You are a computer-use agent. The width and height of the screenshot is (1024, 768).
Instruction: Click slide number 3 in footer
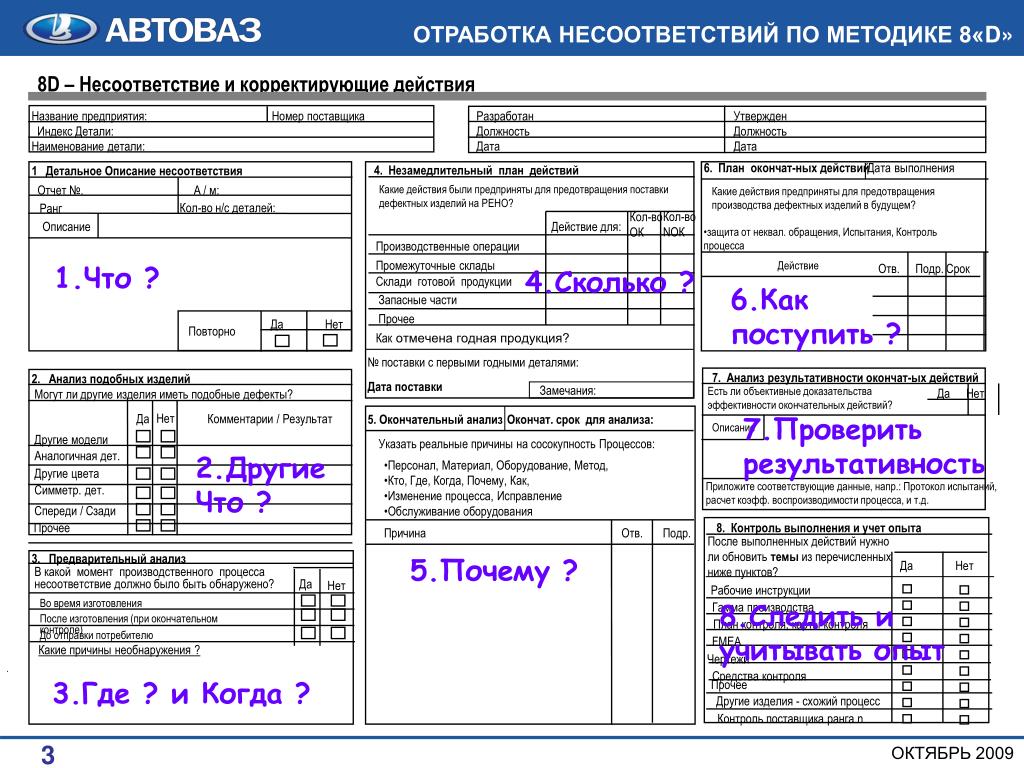(x=48, y=754)
